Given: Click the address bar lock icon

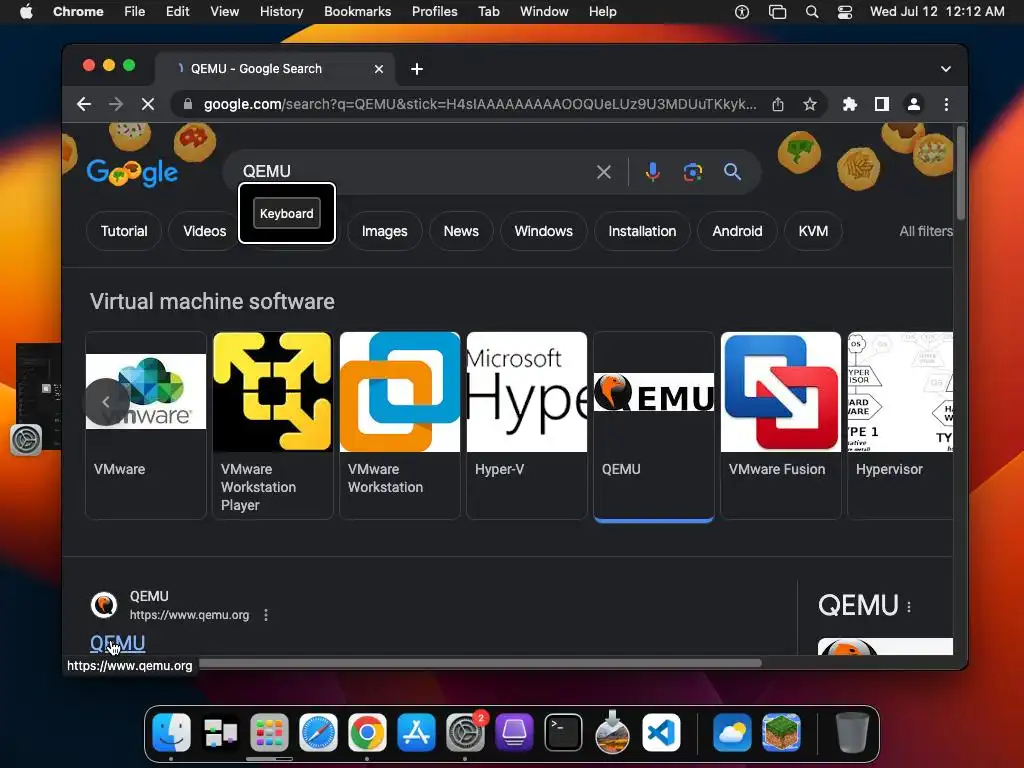Looking at the screenshot, I should tap(188, 104).
